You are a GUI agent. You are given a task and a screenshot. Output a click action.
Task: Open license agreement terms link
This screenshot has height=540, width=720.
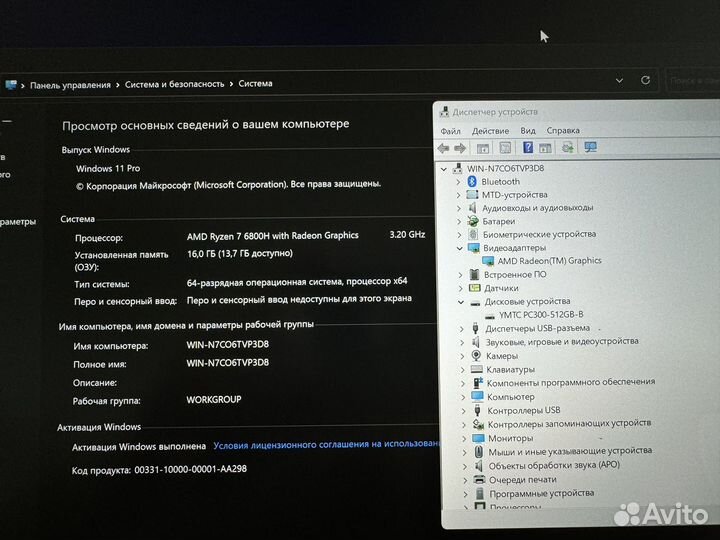(326, 444)
